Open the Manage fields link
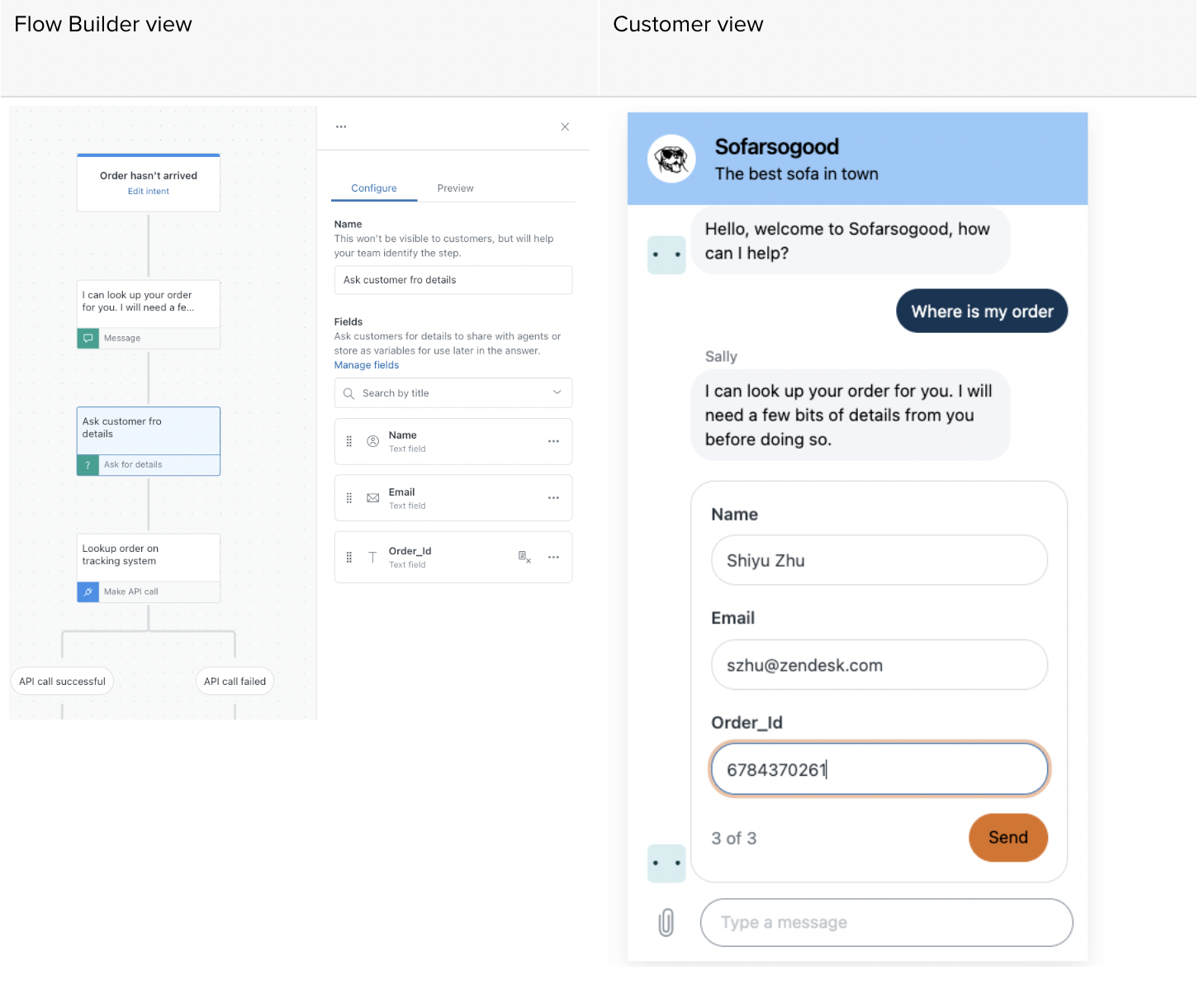 (366, 364)
